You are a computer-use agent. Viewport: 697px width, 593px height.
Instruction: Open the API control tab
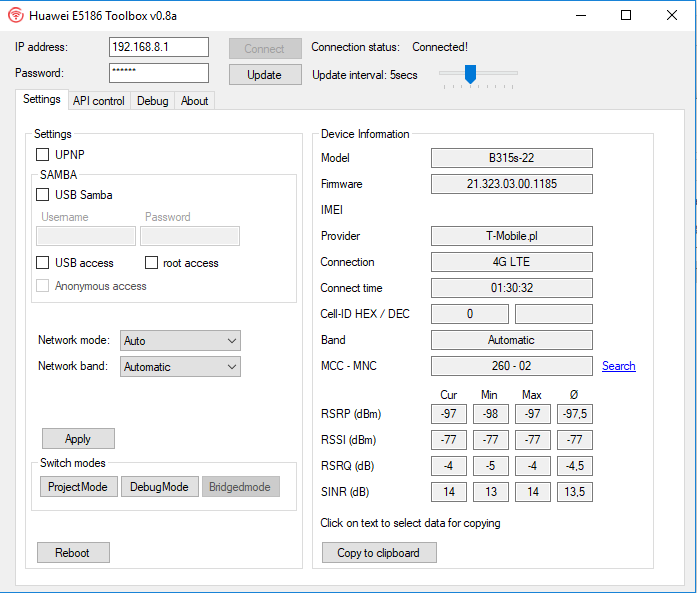click(99, 101)
